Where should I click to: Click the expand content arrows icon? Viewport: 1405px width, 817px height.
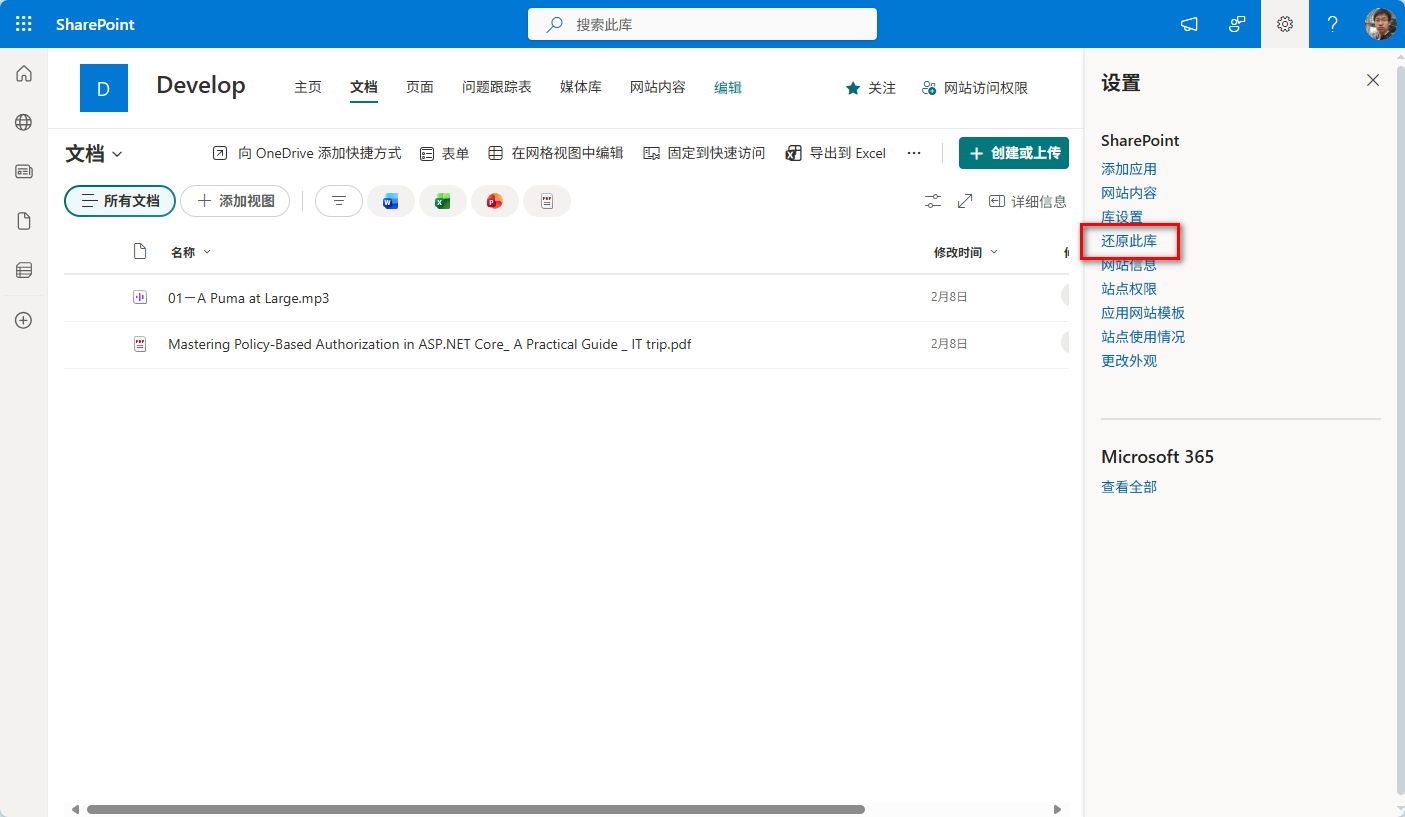[x=965, y=201]
